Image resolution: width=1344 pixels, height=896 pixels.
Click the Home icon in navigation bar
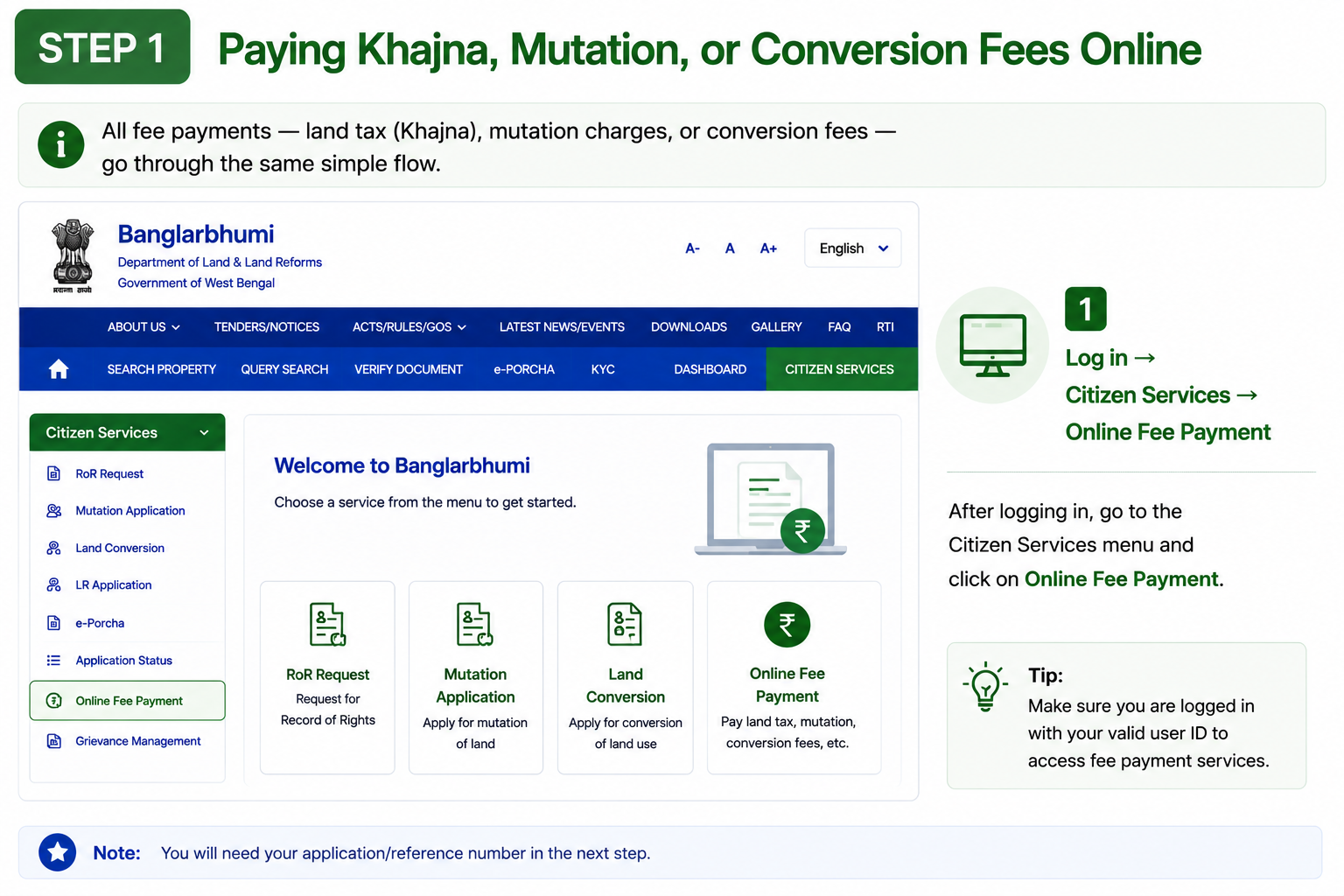click(x=59, y=369)
